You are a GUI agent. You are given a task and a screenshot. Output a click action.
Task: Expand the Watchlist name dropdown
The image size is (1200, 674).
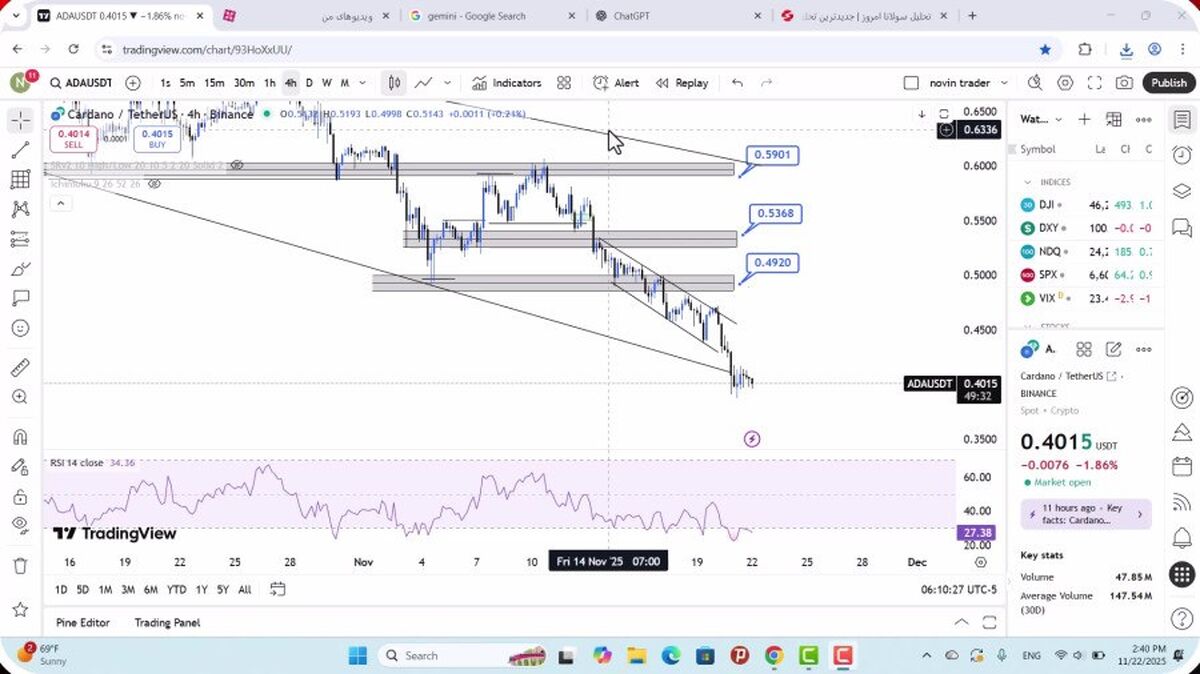point(1041,119)
